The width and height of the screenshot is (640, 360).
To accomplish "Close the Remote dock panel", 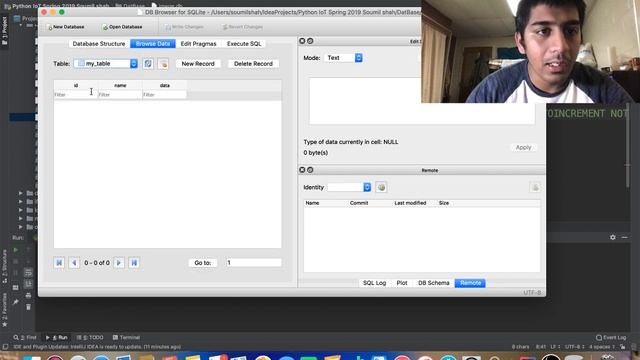I will (302, 170).
